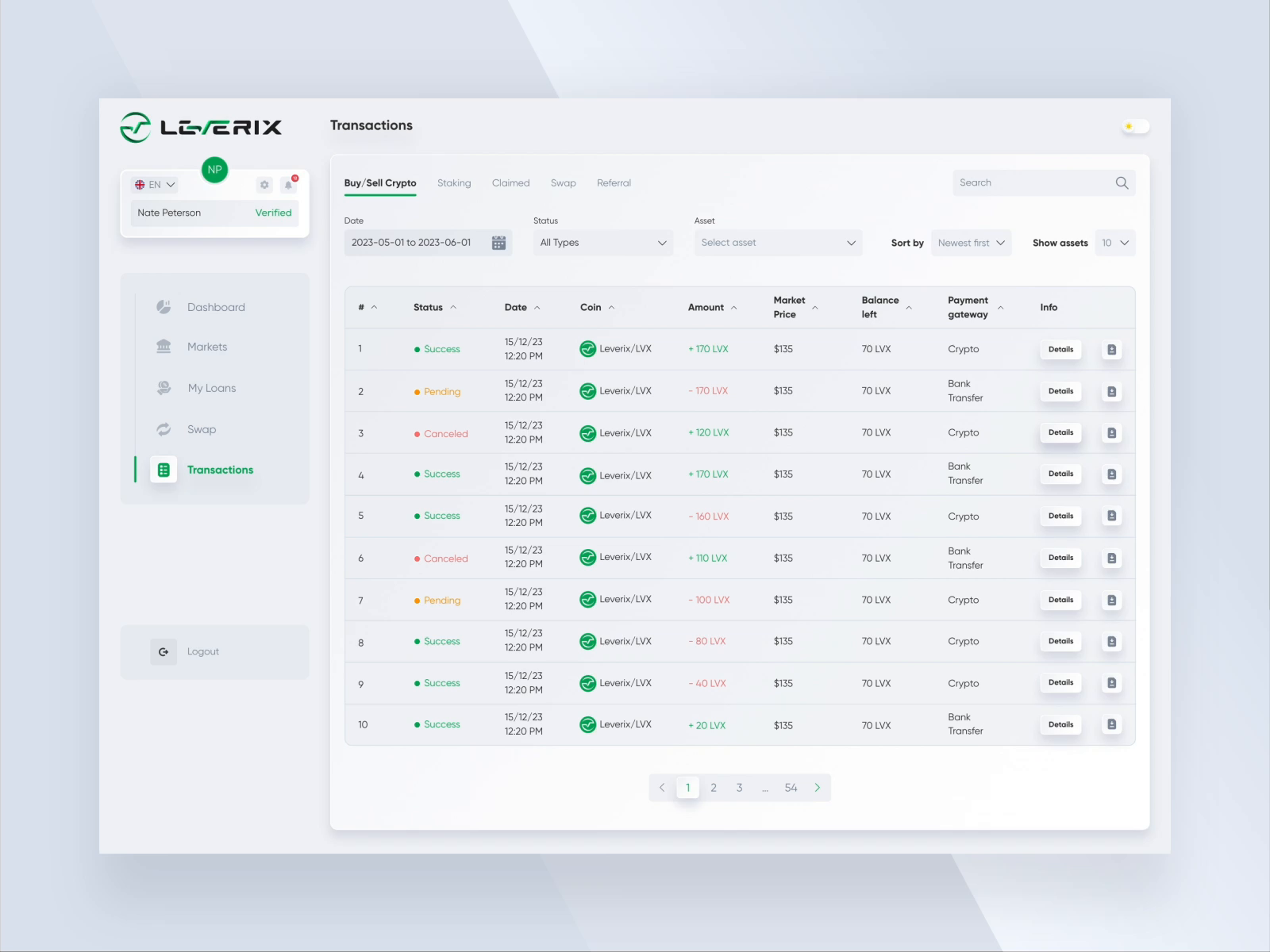The width and height of the screenshot is (1270, 952).
Task: Download receipt for transaction 4
Action: 1112,474
